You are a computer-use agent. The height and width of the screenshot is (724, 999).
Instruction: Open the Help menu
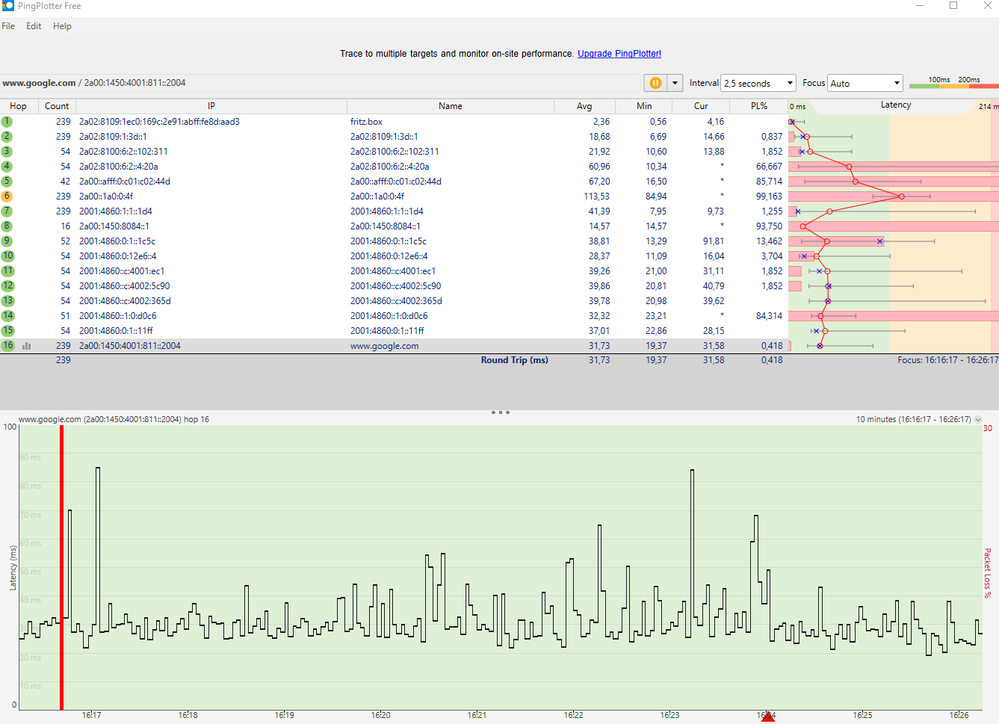(x=62, y=26)
